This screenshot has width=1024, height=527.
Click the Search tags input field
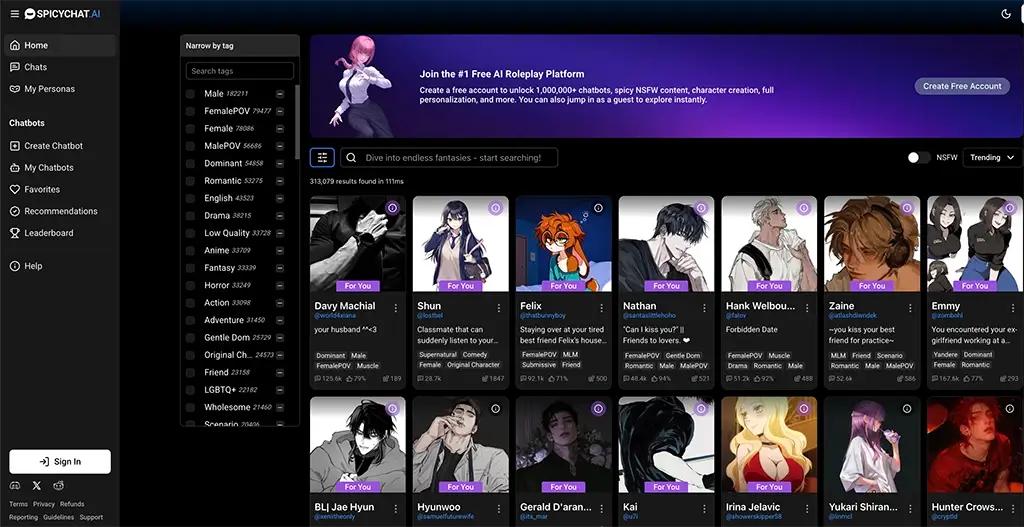pos(240,71)
